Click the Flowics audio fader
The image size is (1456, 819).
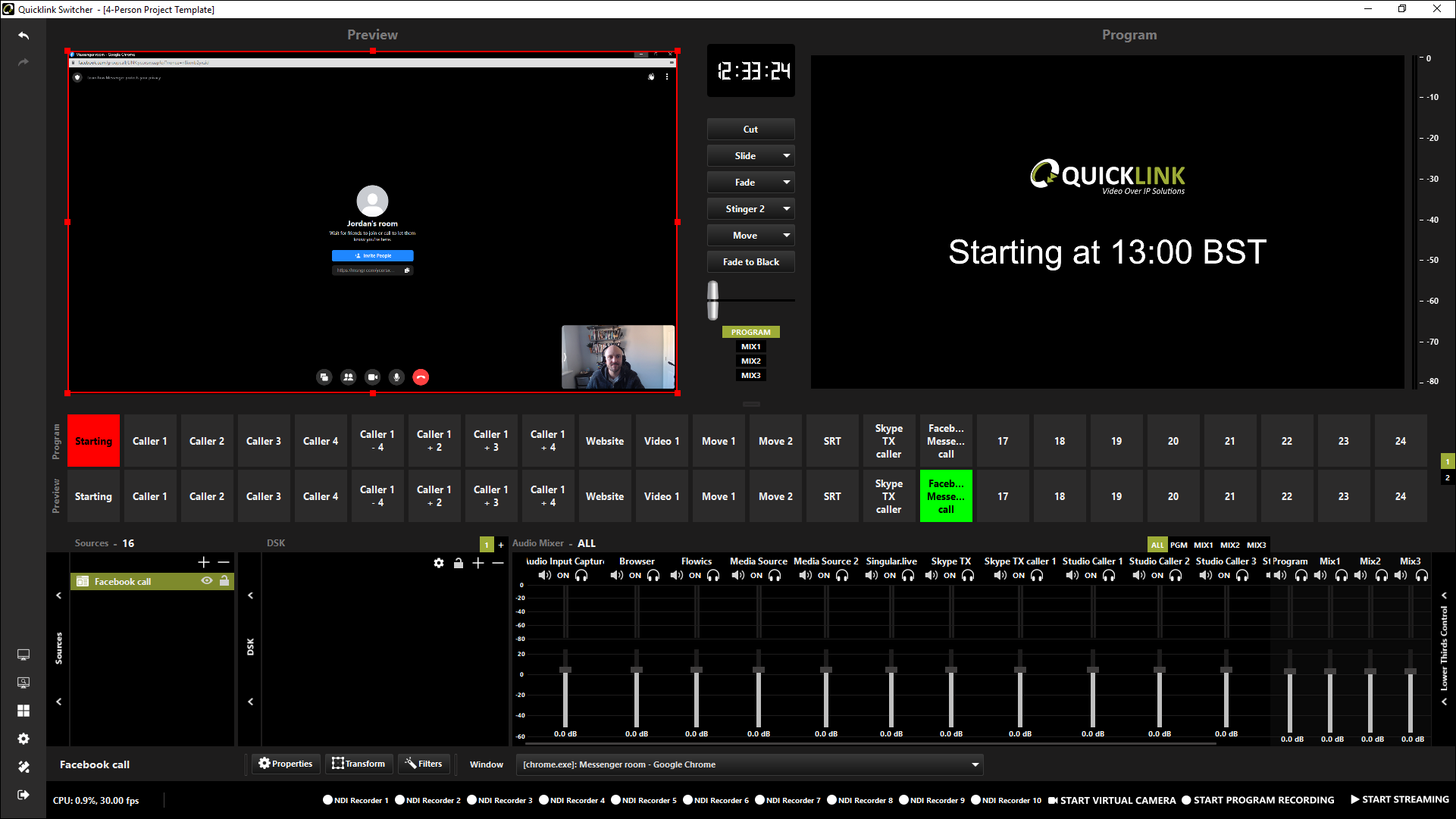697,671
